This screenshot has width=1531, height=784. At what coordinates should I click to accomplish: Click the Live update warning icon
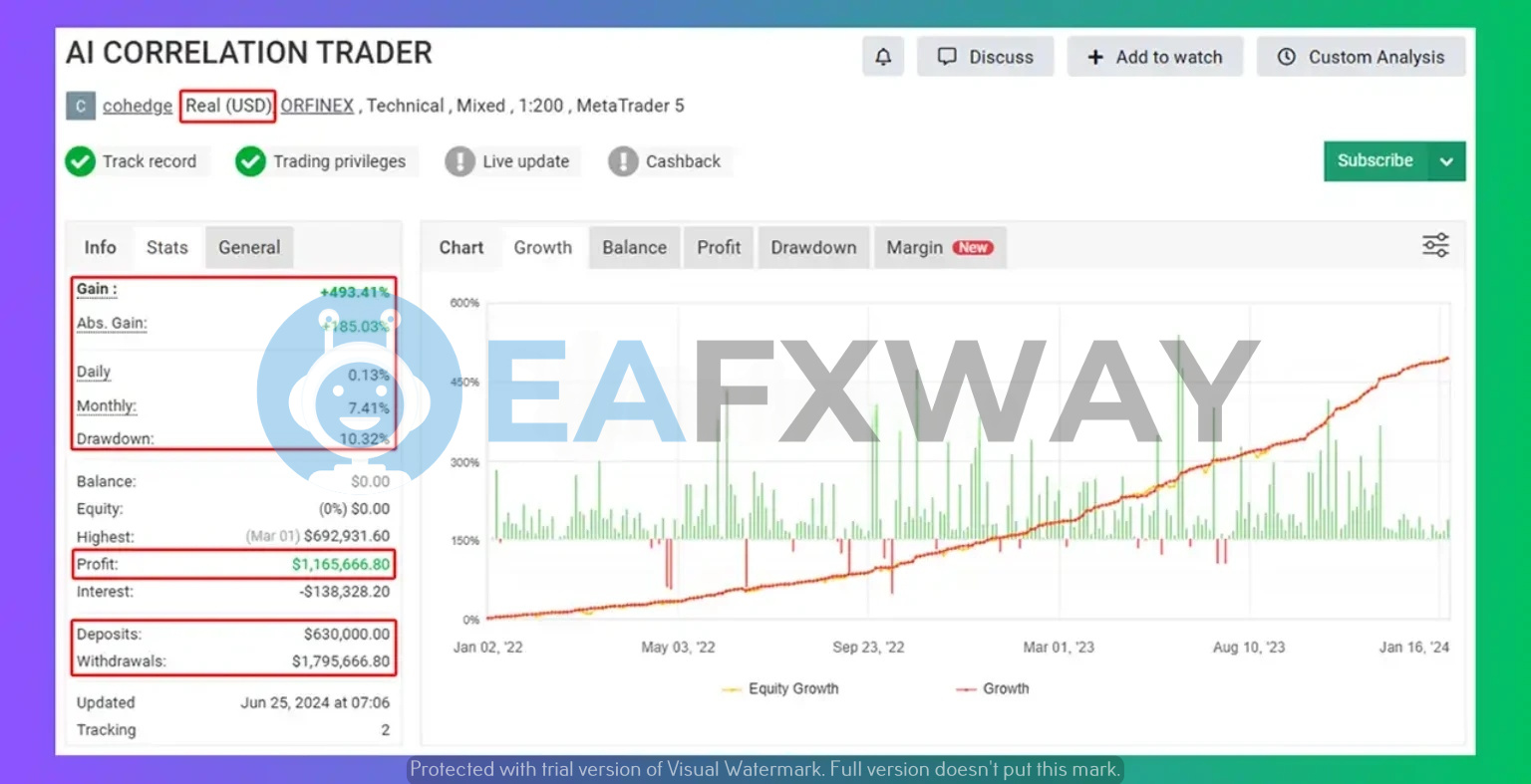point(459,161)
